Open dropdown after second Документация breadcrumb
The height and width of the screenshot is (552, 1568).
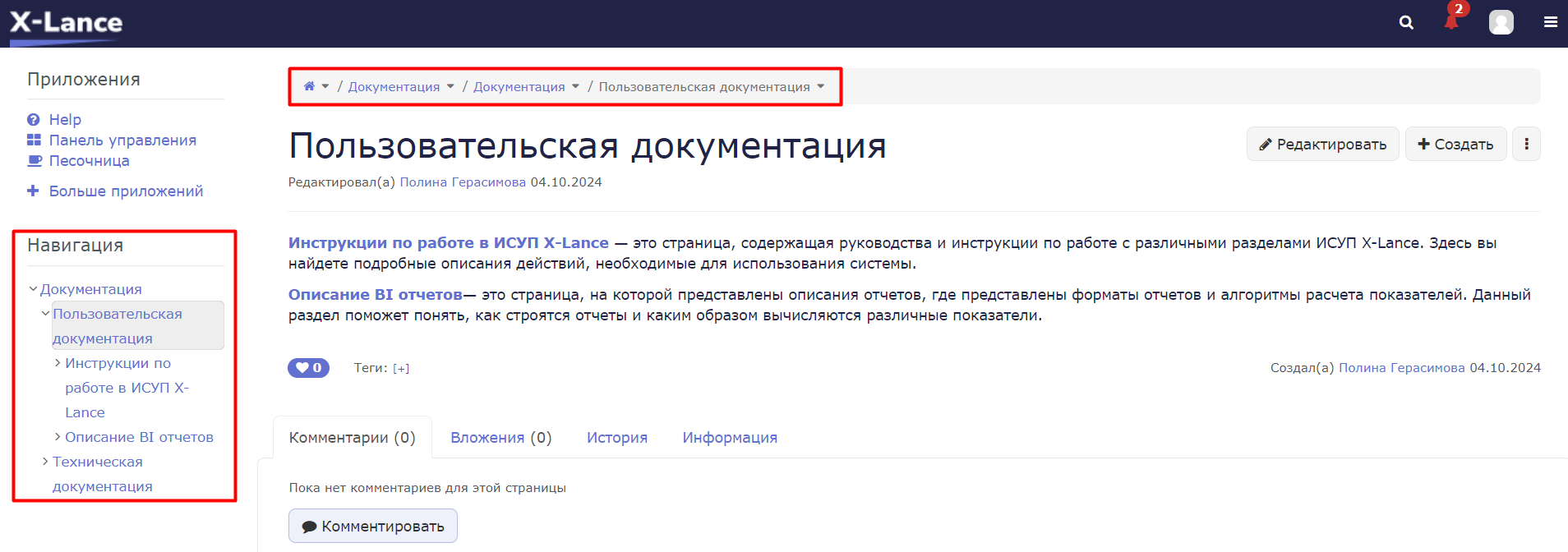tap(575, 86)
